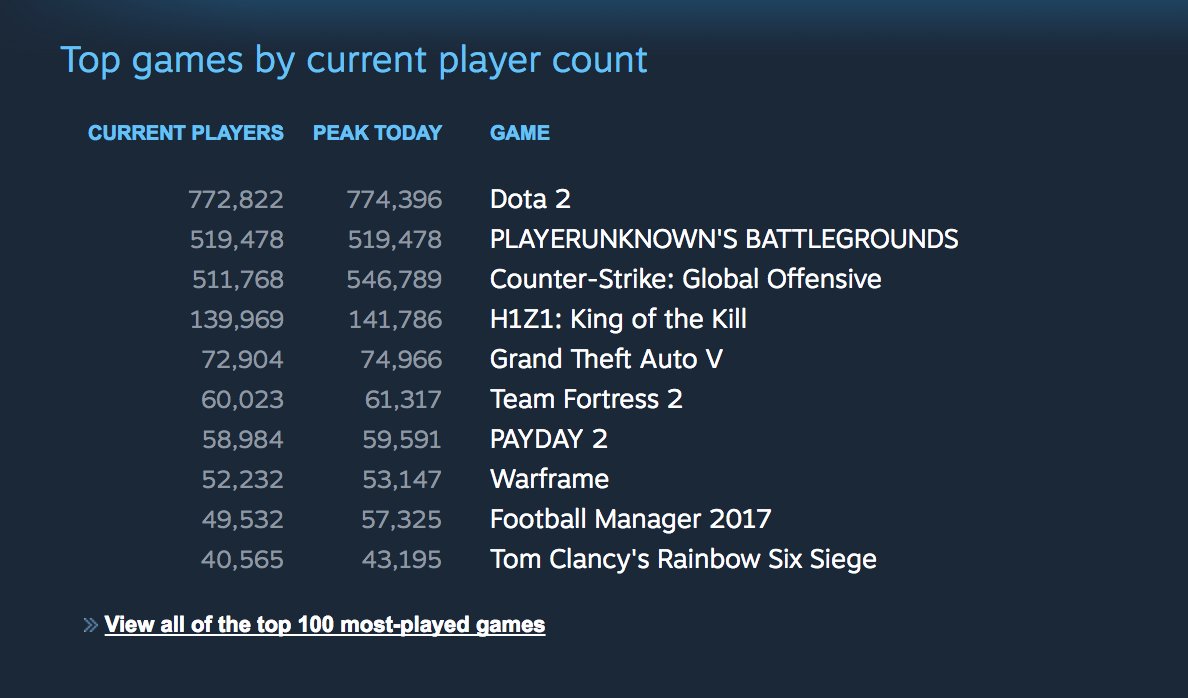Click the Warframe game name

point(549,478)
